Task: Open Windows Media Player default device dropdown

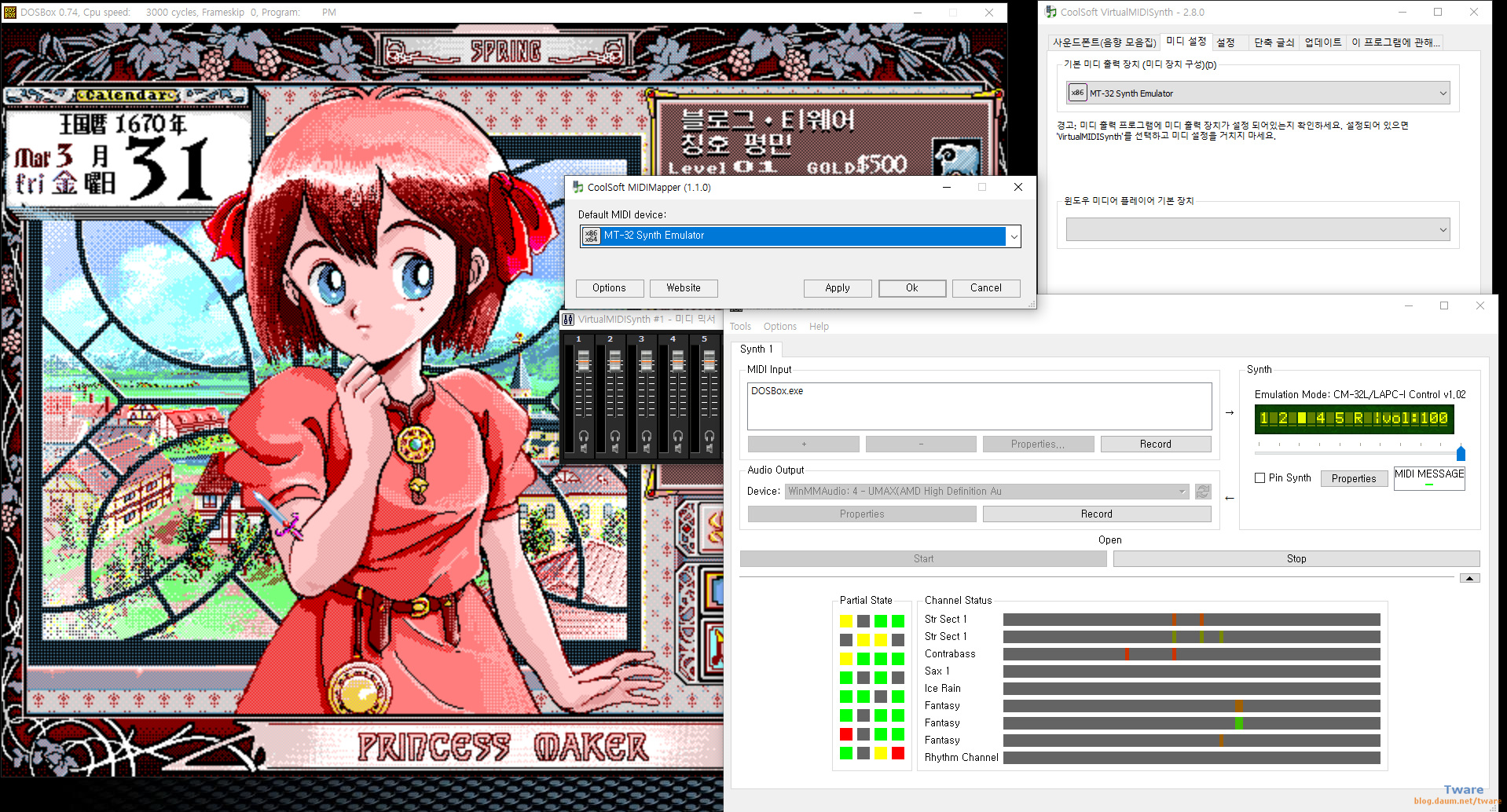Action: [1258, 229]
